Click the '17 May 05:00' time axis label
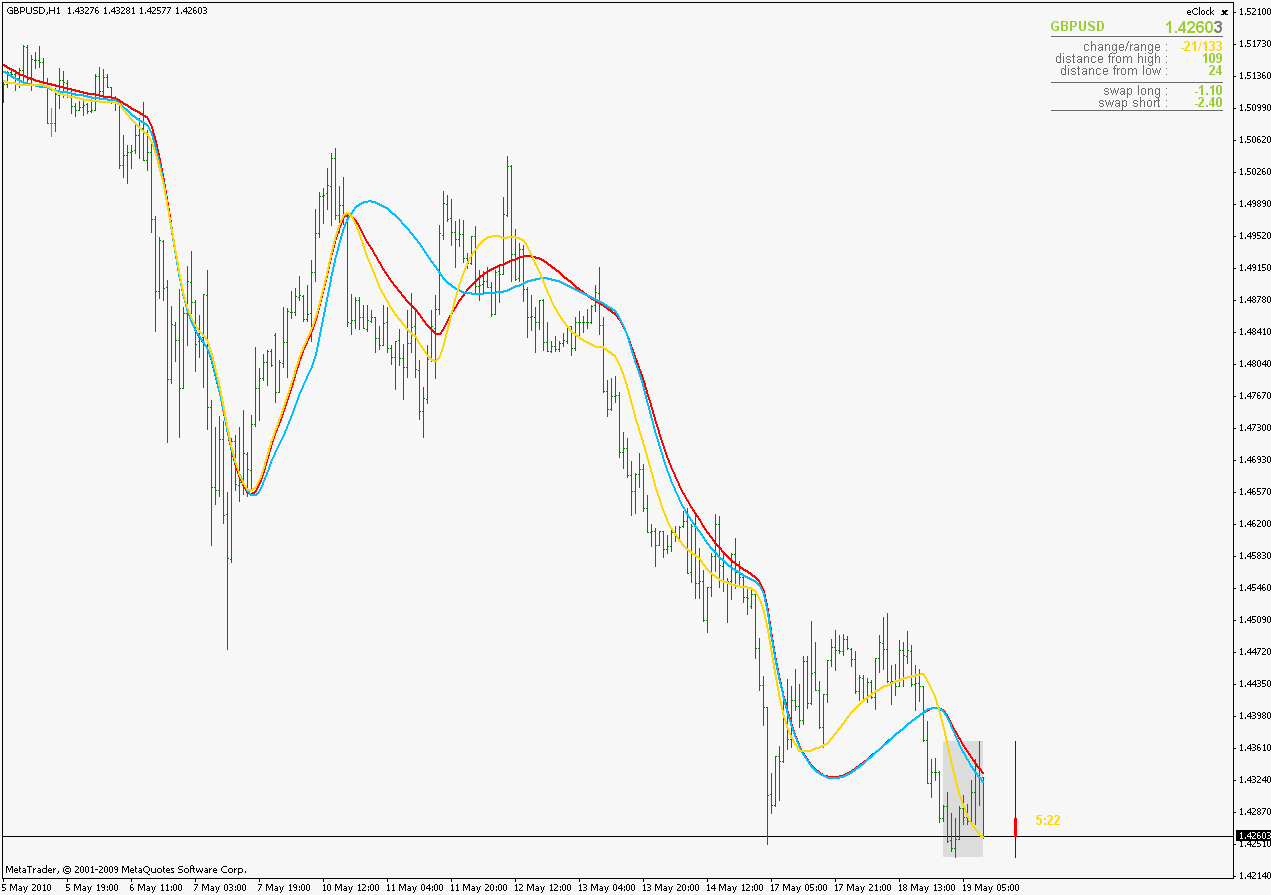 (798, 887)
